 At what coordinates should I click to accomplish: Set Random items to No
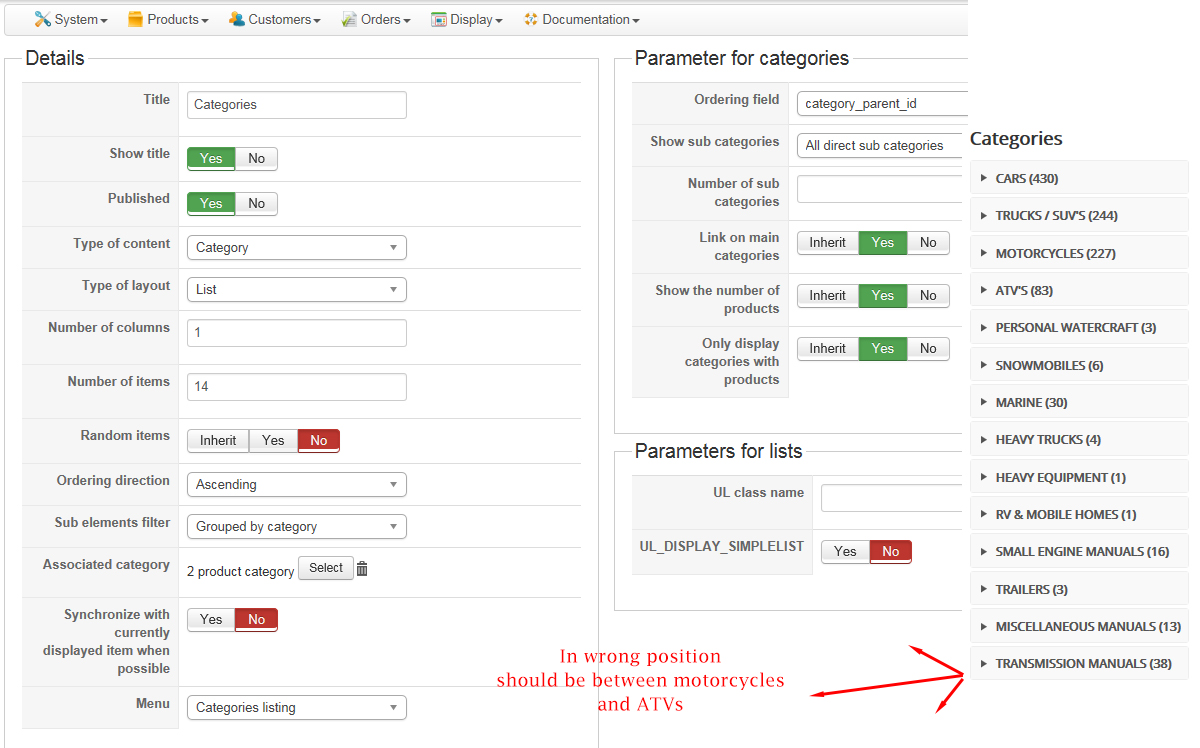click(x=319, y=440)
